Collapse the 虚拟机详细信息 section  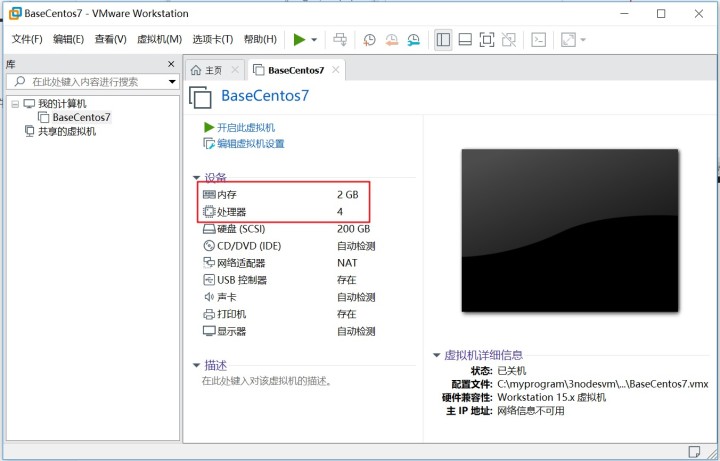tap(437, 355)
